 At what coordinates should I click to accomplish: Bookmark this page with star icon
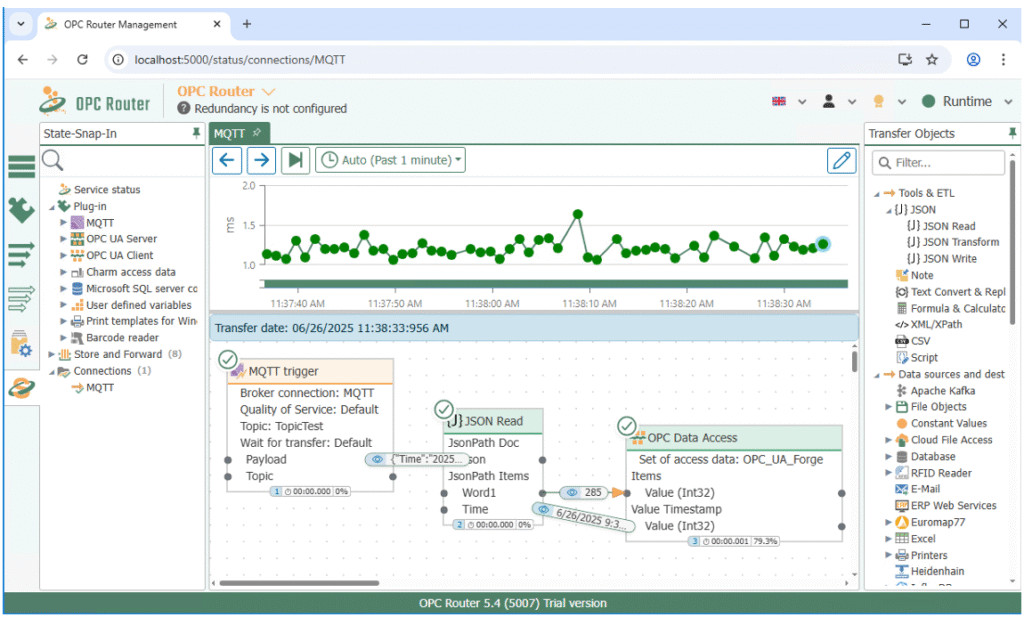[932, 59]
